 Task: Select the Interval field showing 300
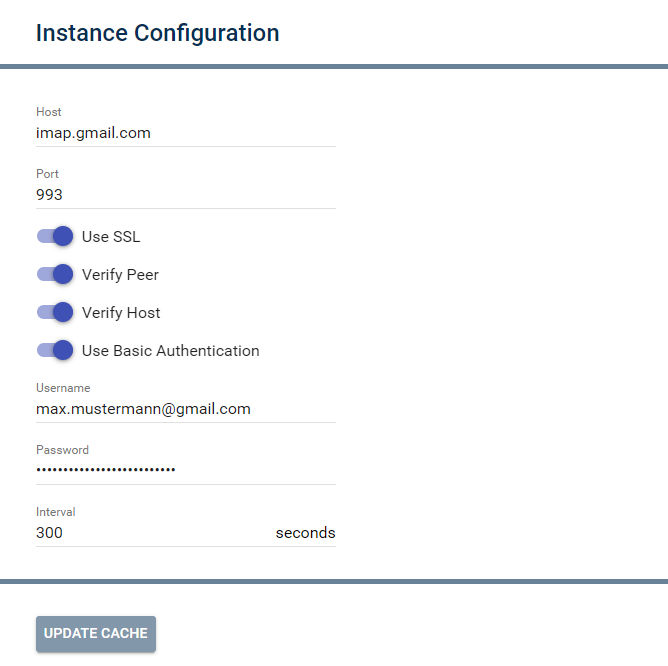[x=150, y=533]
